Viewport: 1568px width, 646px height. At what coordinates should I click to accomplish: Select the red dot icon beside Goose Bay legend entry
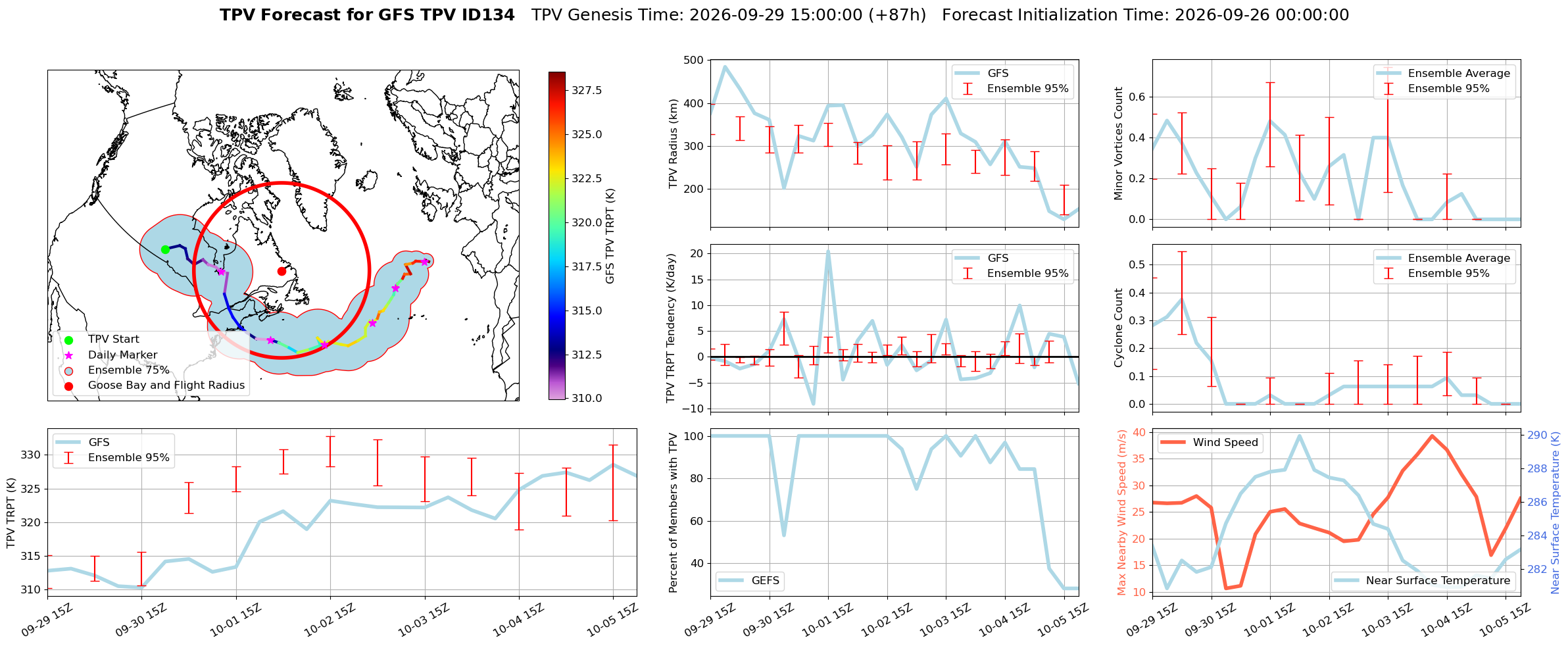click(x=68, y=385)
